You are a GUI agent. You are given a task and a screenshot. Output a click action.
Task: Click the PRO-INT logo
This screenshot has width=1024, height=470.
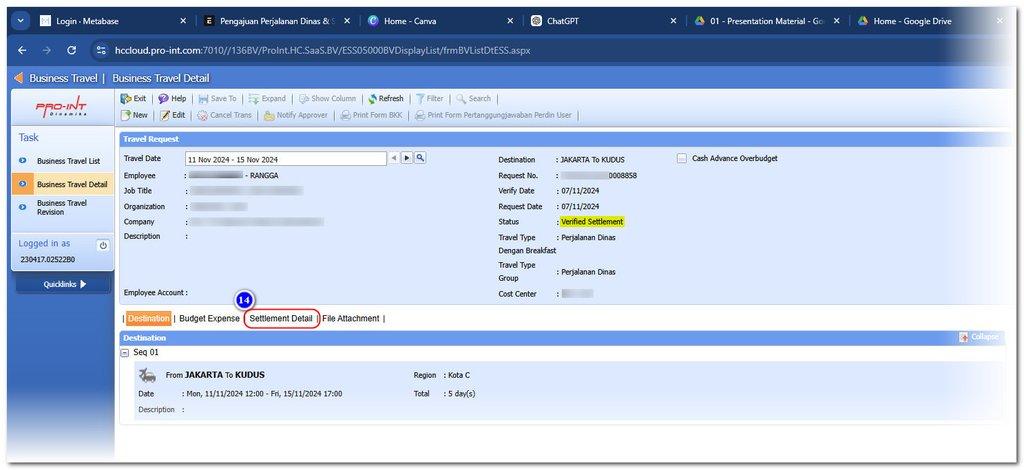[x=61, y=108]
